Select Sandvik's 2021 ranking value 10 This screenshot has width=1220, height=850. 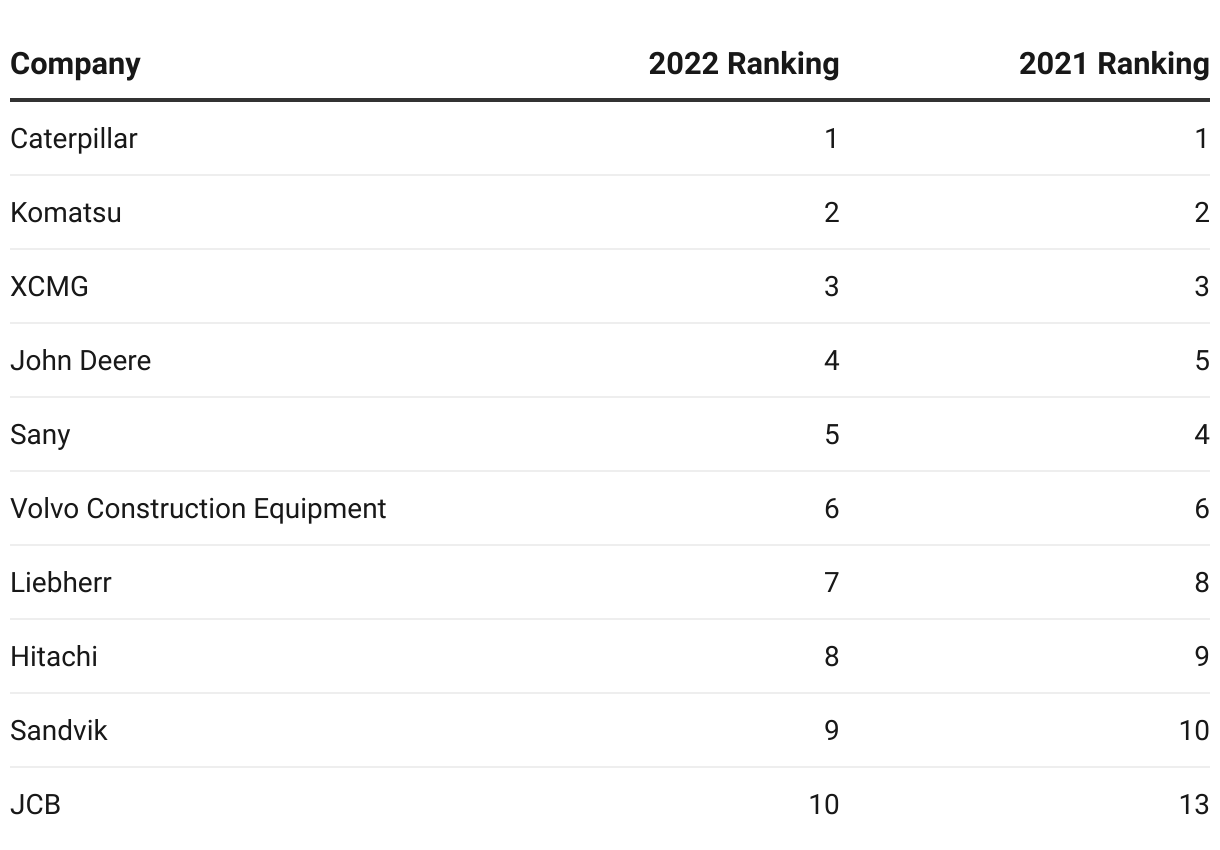click(1194, 730)
